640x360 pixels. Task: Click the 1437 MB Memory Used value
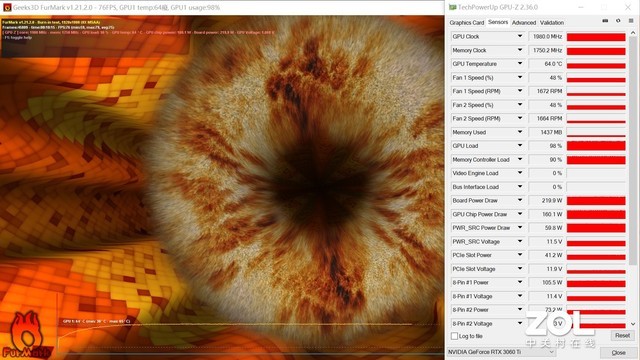point(551,132)
